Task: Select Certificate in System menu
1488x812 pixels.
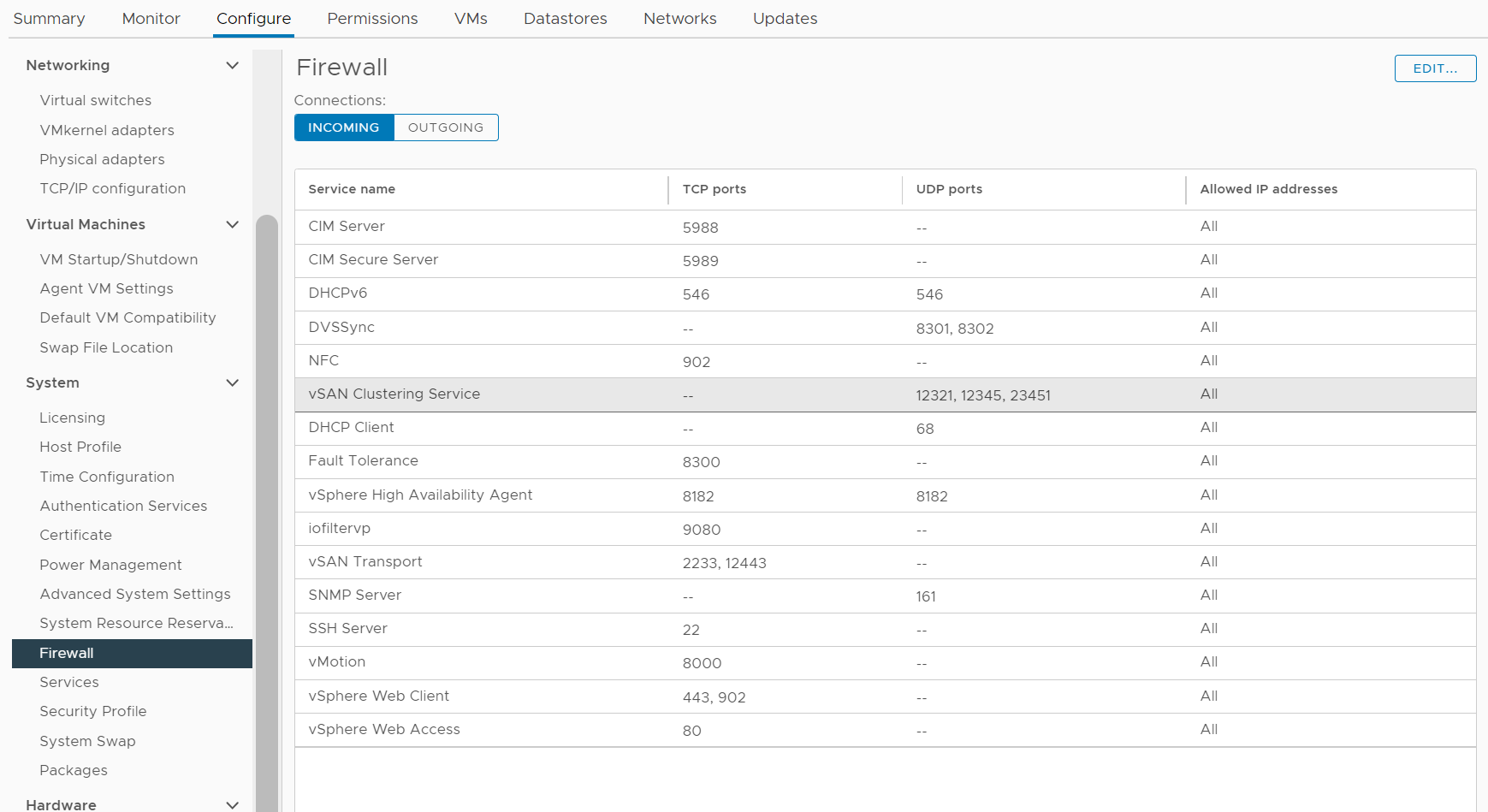Action: 75,535
